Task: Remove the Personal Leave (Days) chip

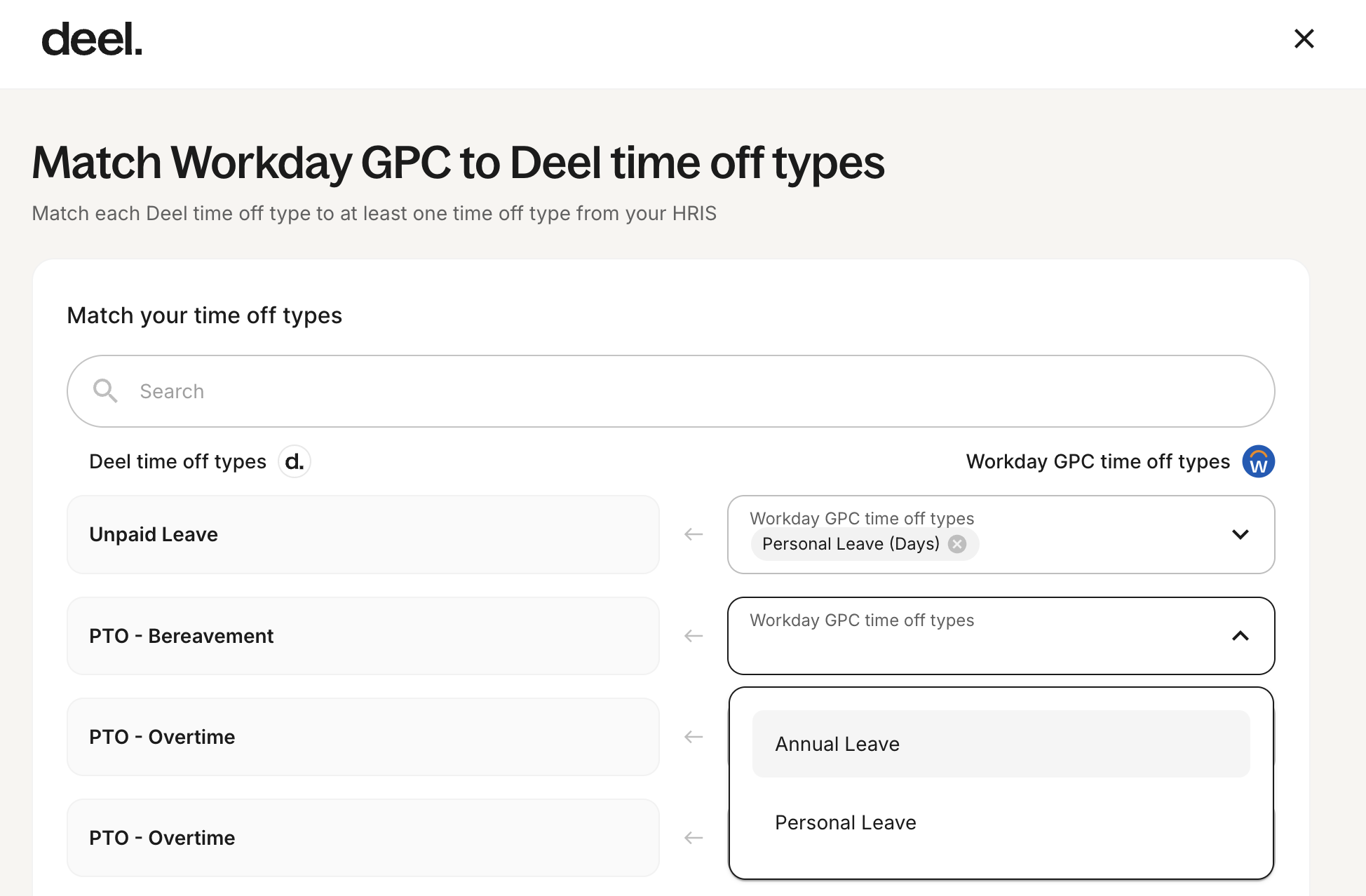Action: click(957, 544)
